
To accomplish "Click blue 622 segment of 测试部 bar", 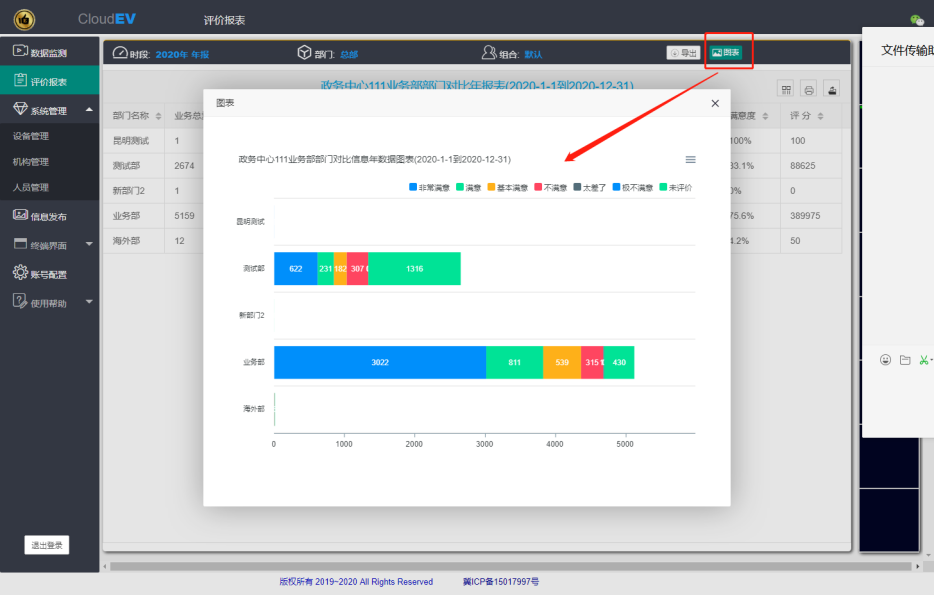I will pyautogui.click(x=295, y=269).
